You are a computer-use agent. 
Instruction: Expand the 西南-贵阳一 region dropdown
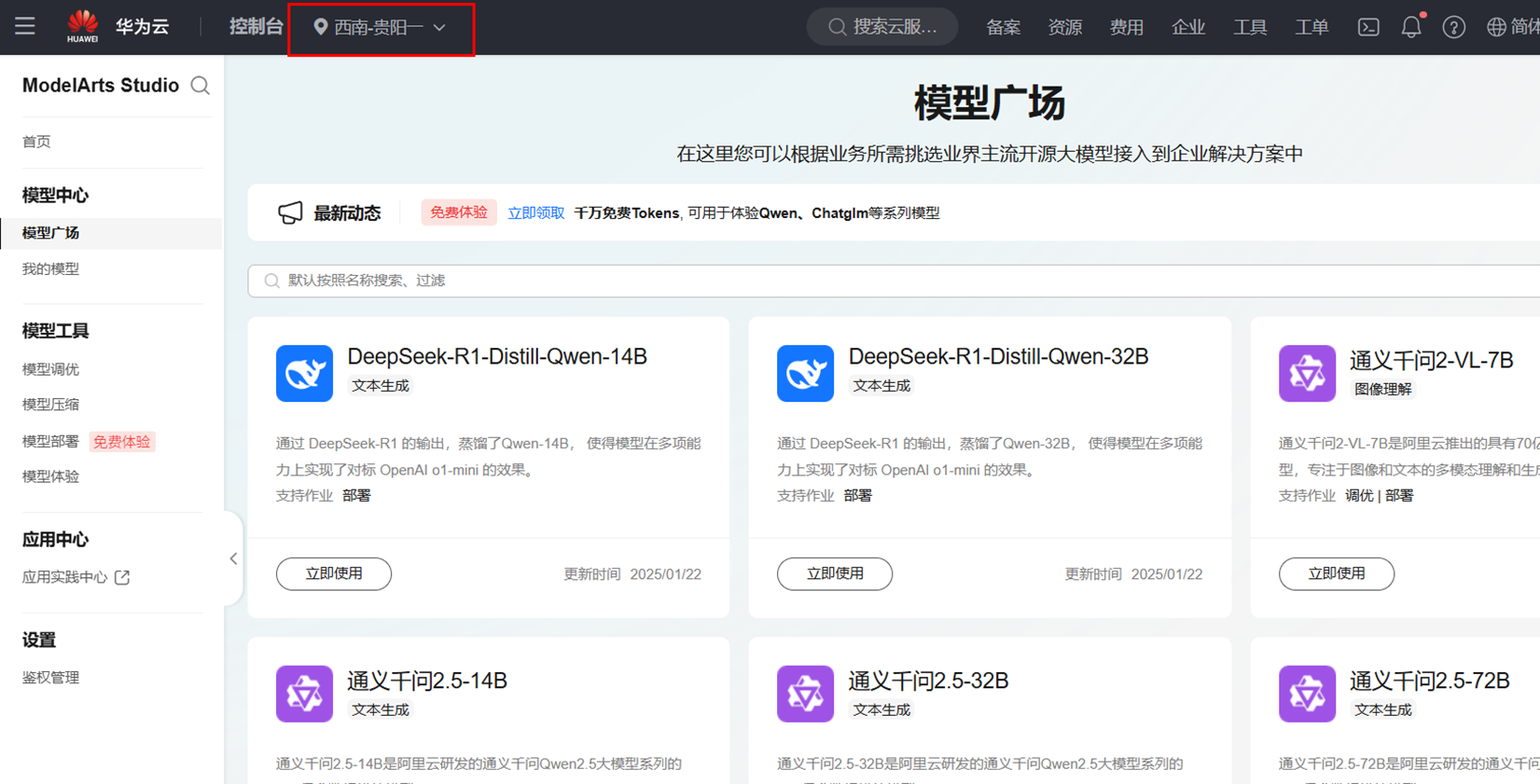coord(381,28)
